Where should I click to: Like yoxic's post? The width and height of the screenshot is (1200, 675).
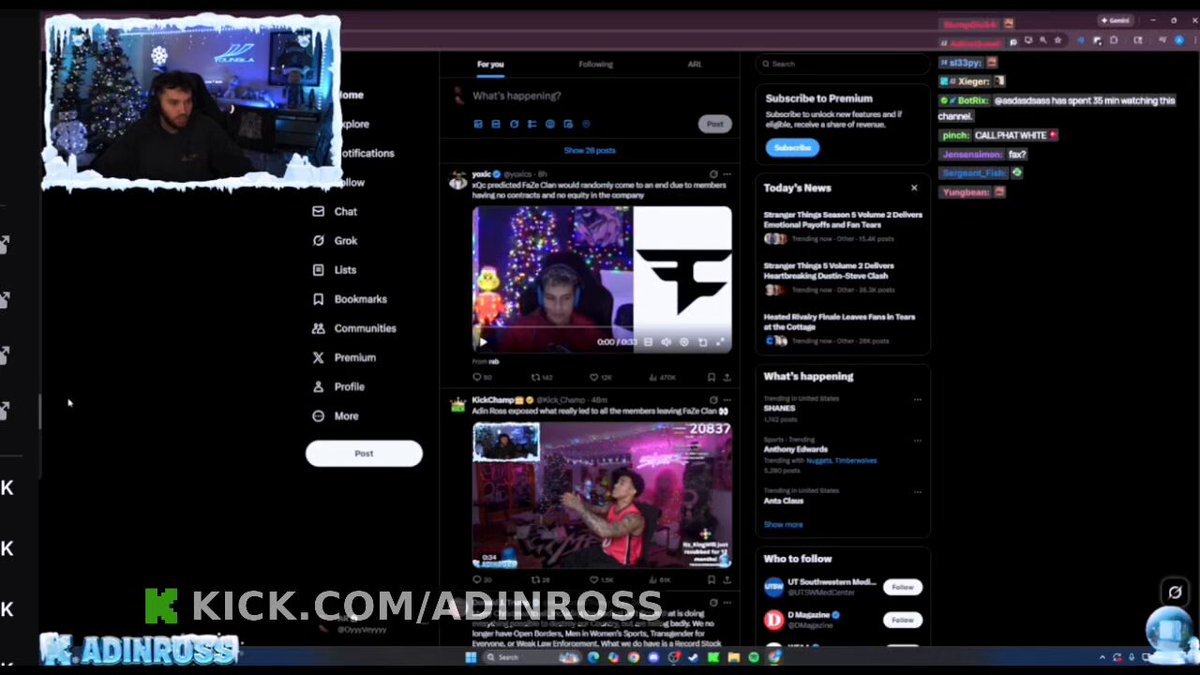(x=600, y=378)
